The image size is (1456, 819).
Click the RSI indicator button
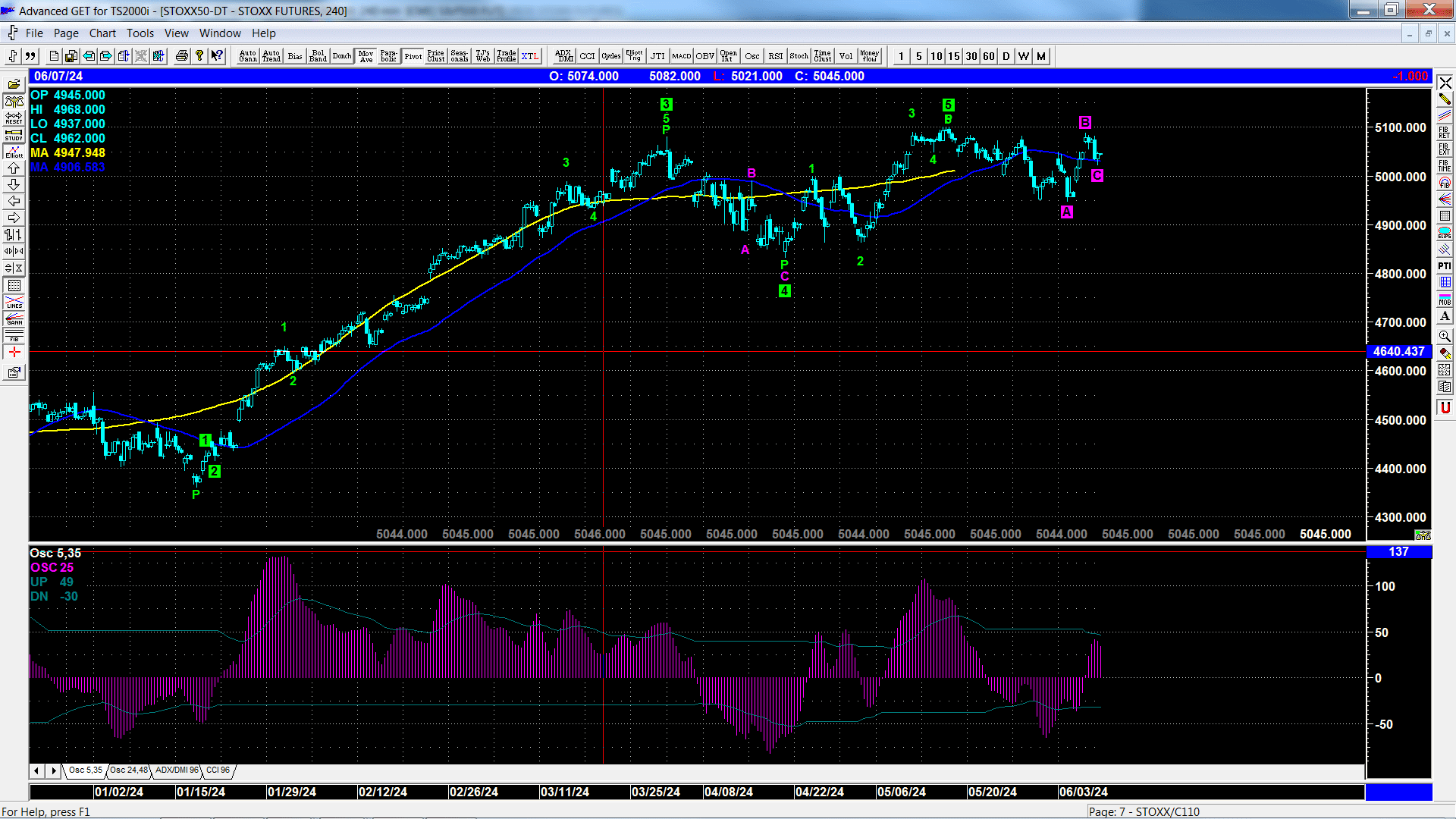776,56
